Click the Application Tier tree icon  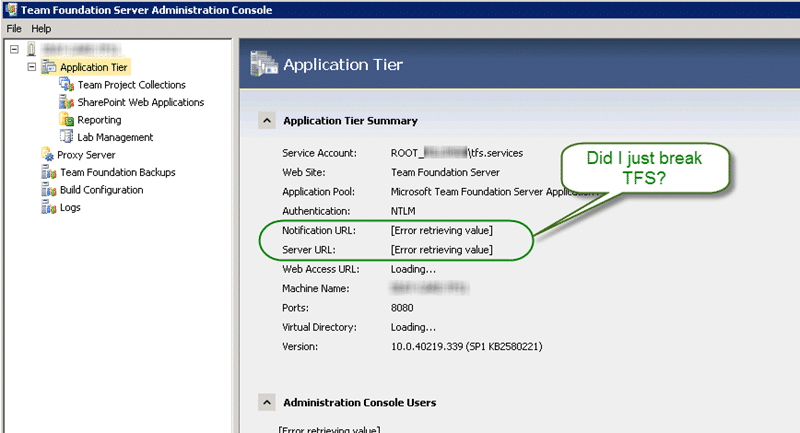[x=49, y=67]
